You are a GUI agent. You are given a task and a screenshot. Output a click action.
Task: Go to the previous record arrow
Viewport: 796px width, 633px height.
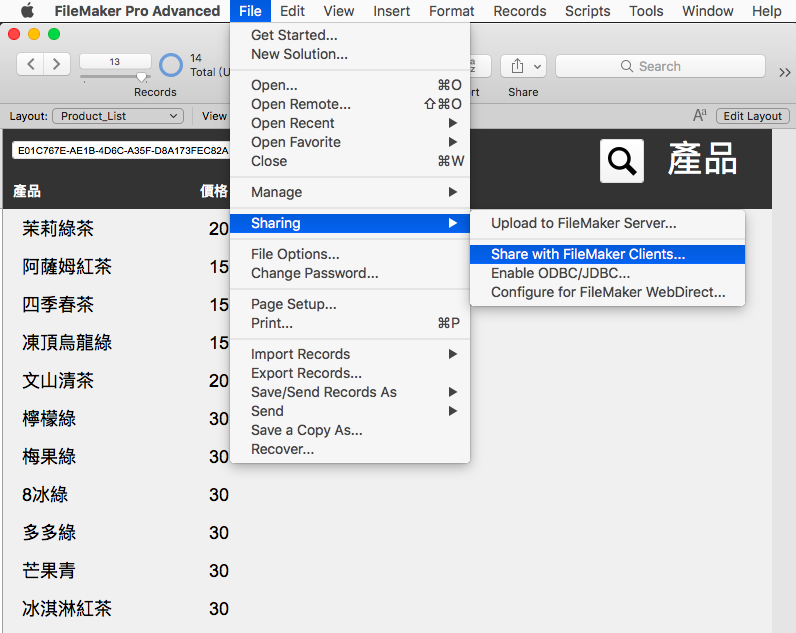(30, 64)
